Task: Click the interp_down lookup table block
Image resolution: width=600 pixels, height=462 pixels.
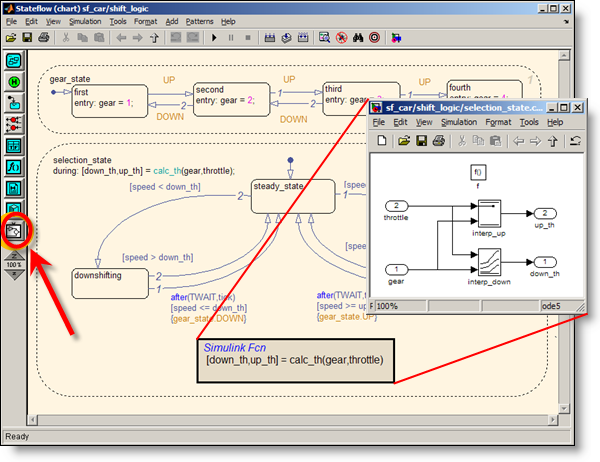Action: 490,262
